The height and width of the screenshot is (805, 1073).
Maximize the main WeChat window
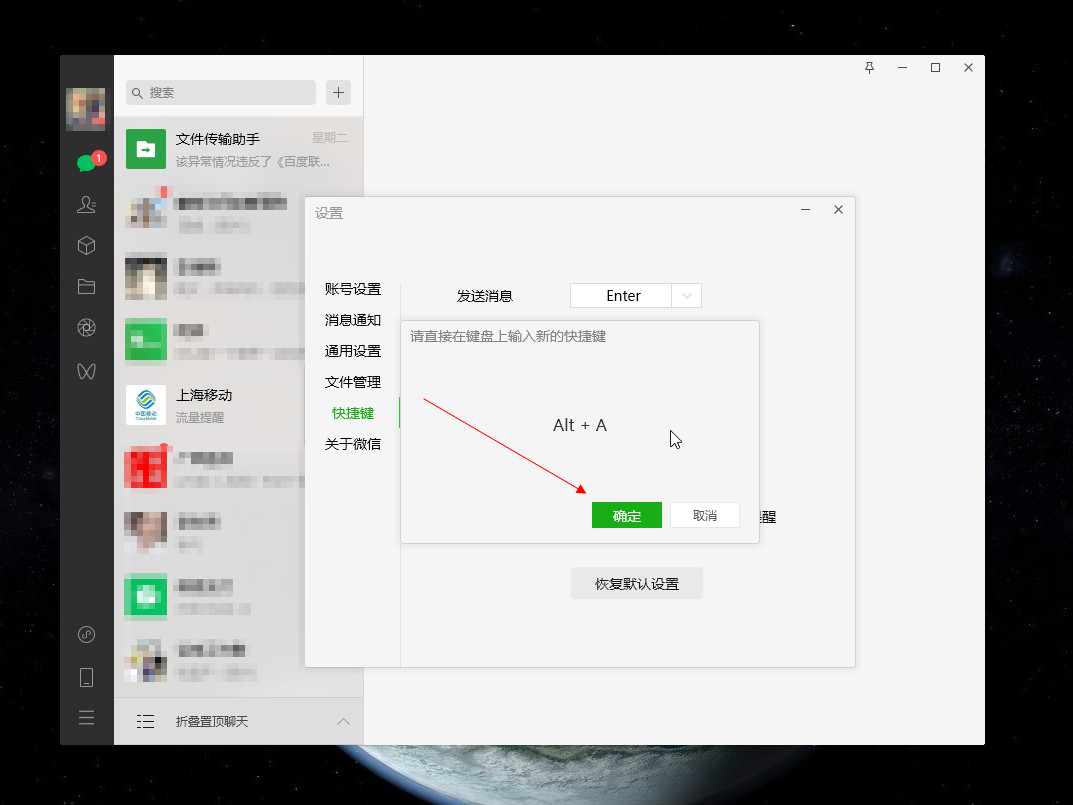[x=935, y=67]
